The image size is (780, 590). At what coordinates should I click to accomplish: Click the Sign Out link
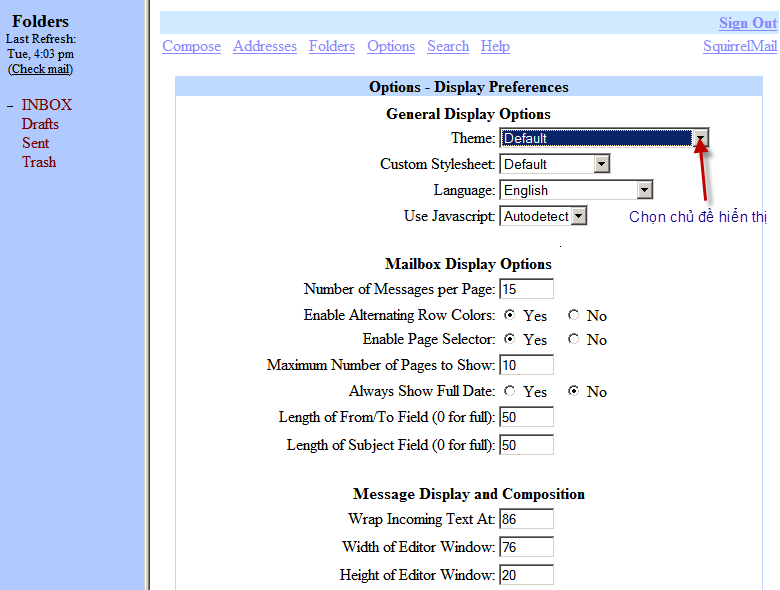tap(748, 23)
